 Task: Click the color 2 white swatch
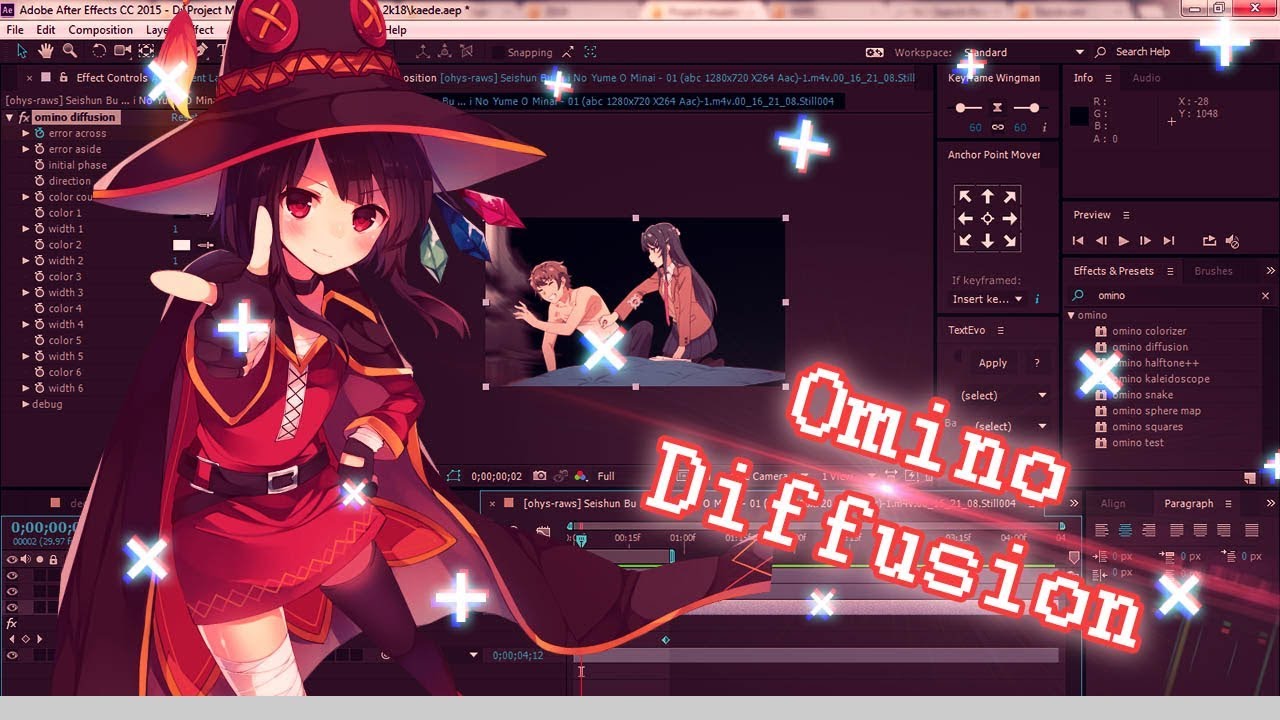click(x=181, y=245)
